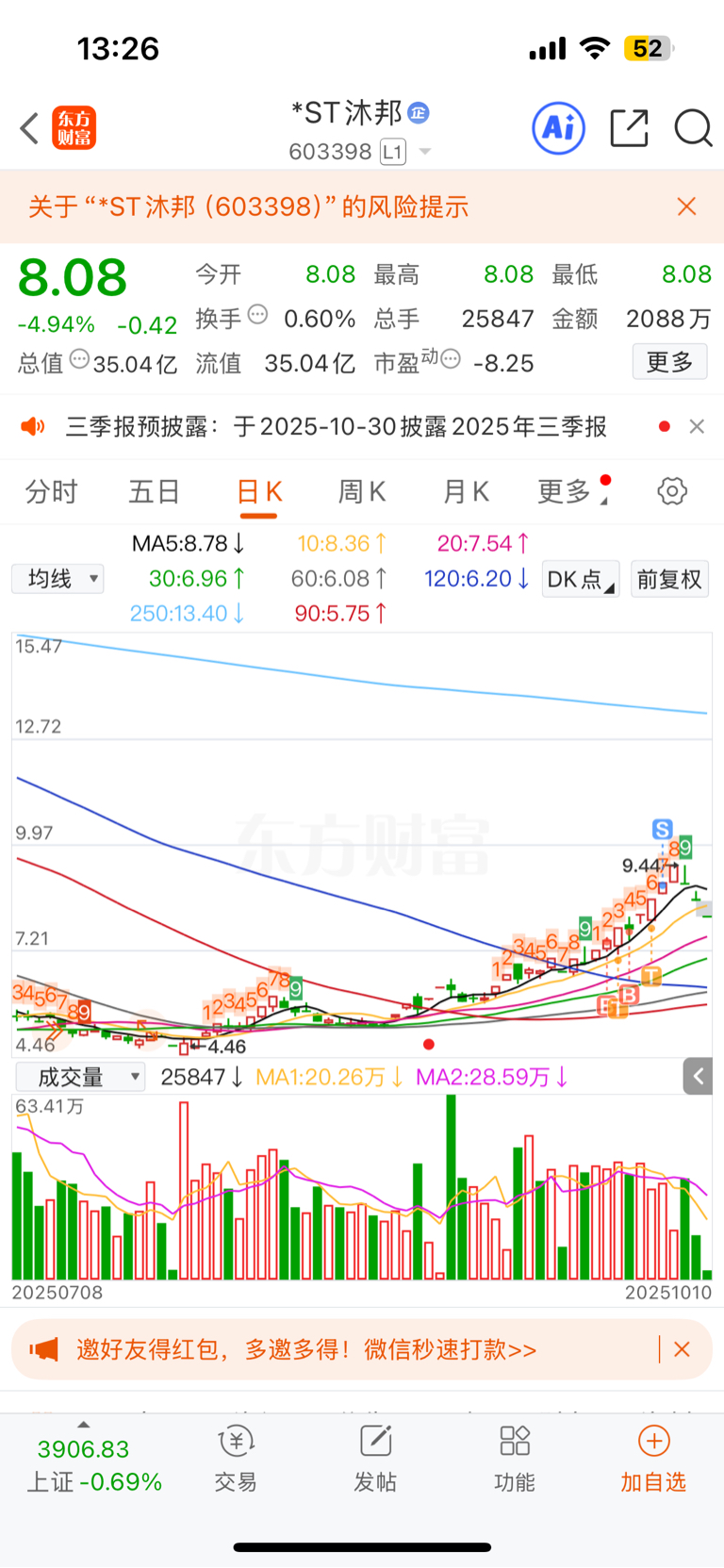Open the 发帖 post icon

tap(375, 1460)
